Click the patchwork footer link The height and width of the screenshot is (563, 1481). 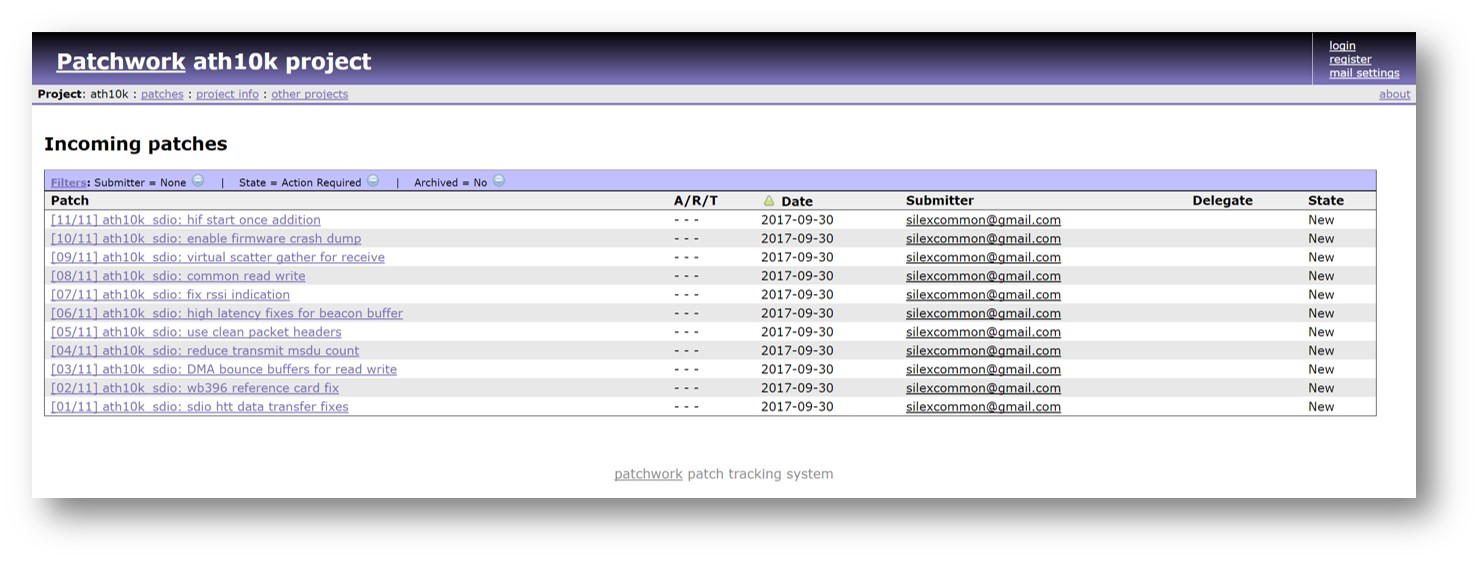click(648, 474)
